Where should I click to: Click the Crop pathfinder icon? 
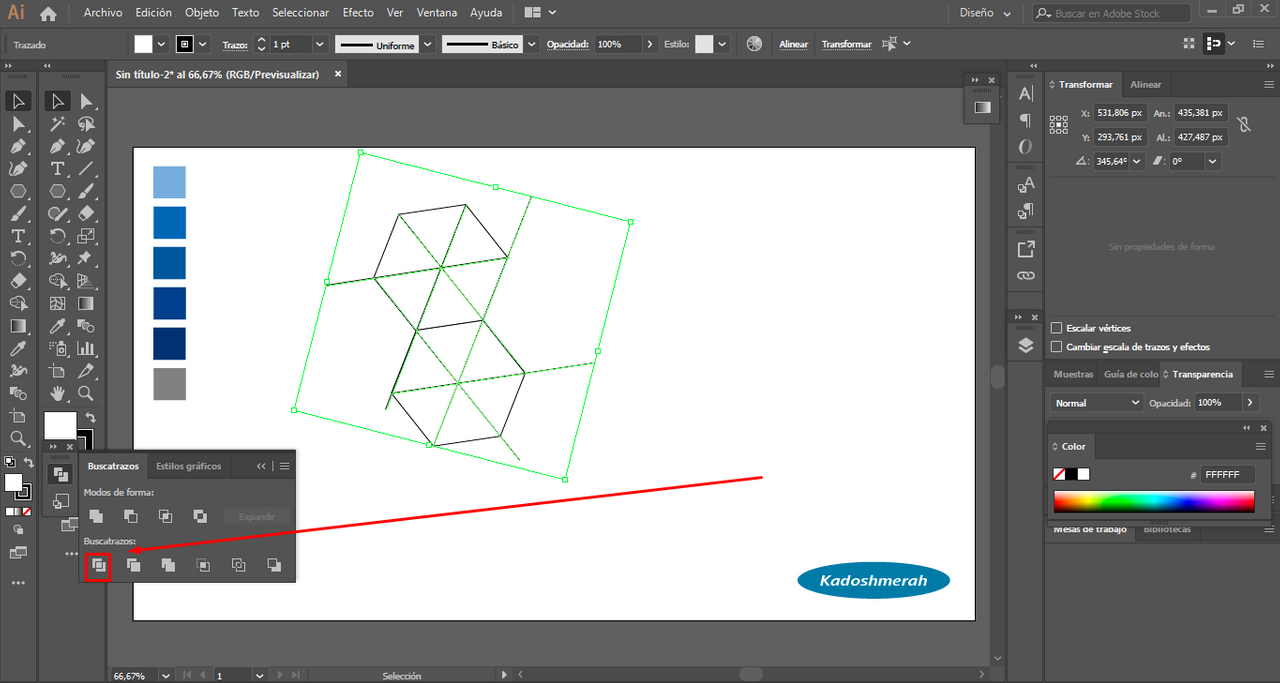pyautogui.click(x=203, y=565)
